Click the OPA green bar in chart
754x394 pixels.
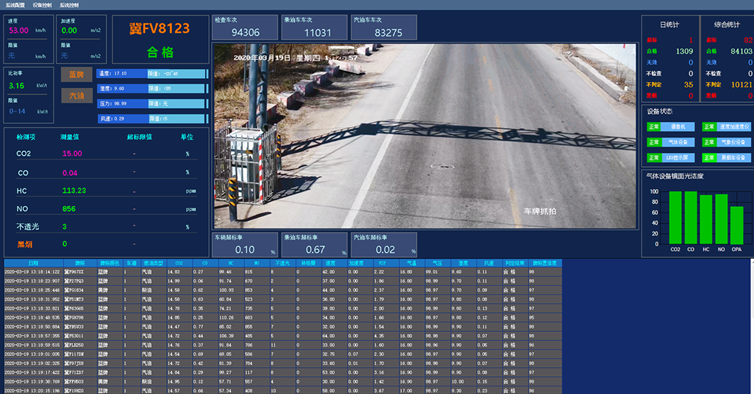[x=737, y=225]
